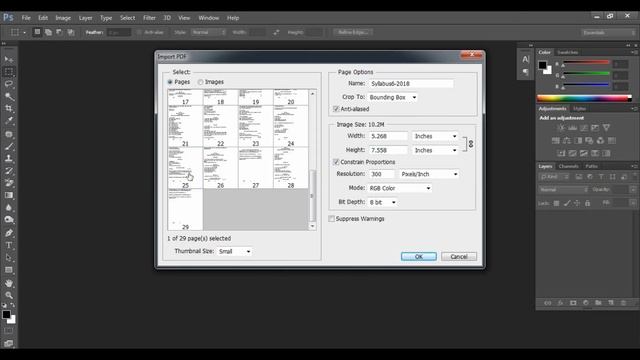Open the Resolution Pixels/Inch dropdown

[x=429, y=174]
